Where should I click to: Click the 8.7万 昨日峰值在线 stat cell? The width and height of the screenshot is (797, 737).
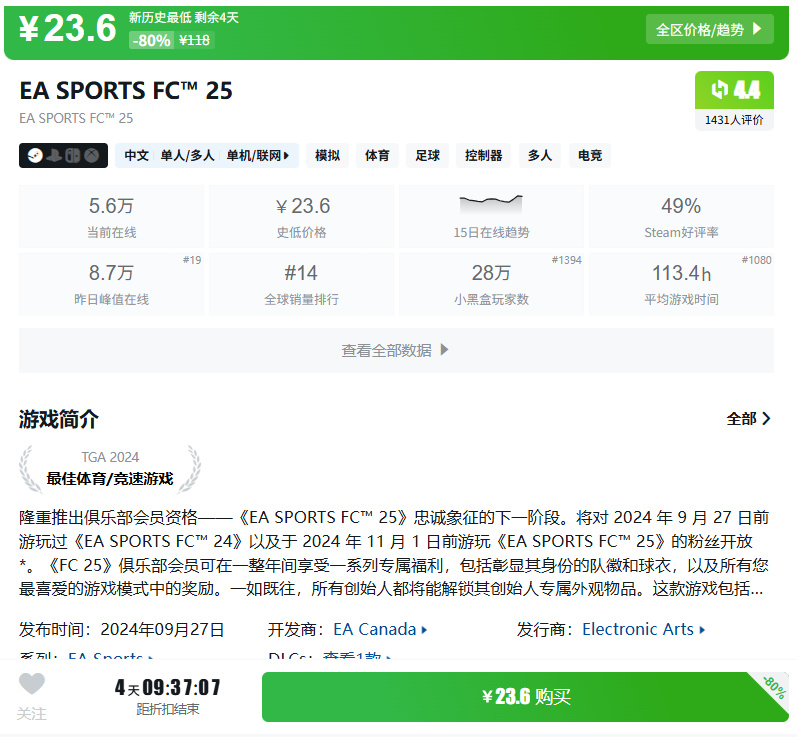(x=111, y=284)
